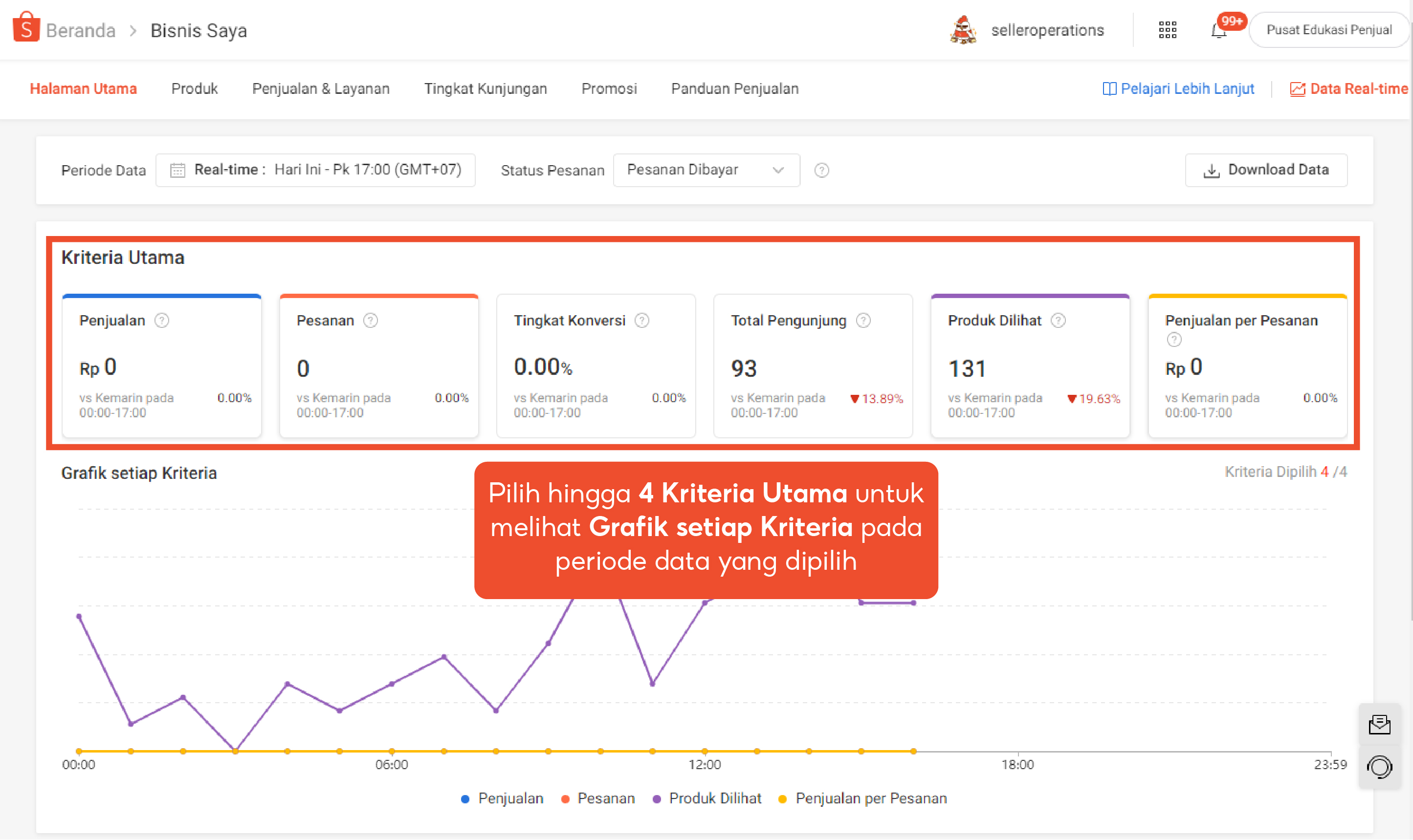Click the help icon next to Total Pengunjung
Viewport: 1413px width, 840px height.
point(863,321)
